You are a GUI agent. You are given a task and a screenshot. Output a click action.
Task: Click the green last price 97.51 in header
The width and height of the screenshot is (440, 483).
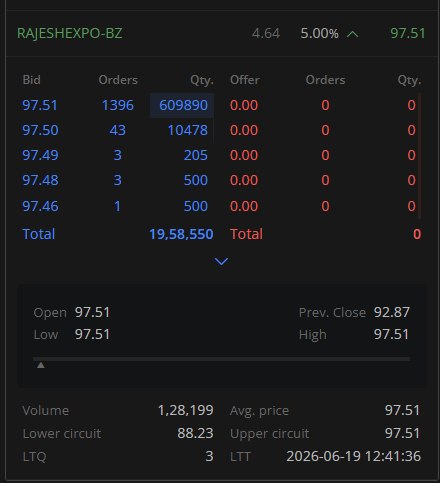pos(408,33)
